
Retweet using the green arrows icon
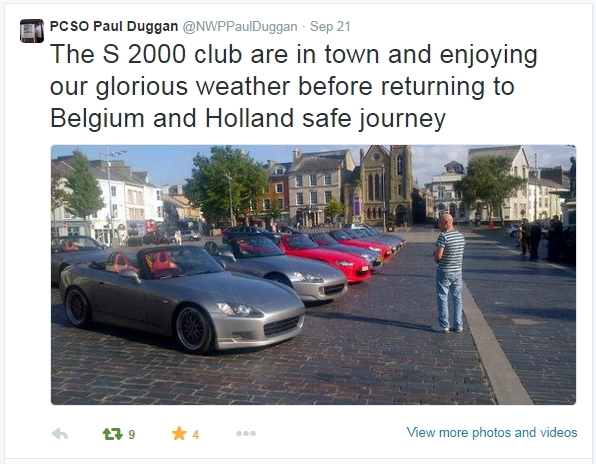point(113,434)
